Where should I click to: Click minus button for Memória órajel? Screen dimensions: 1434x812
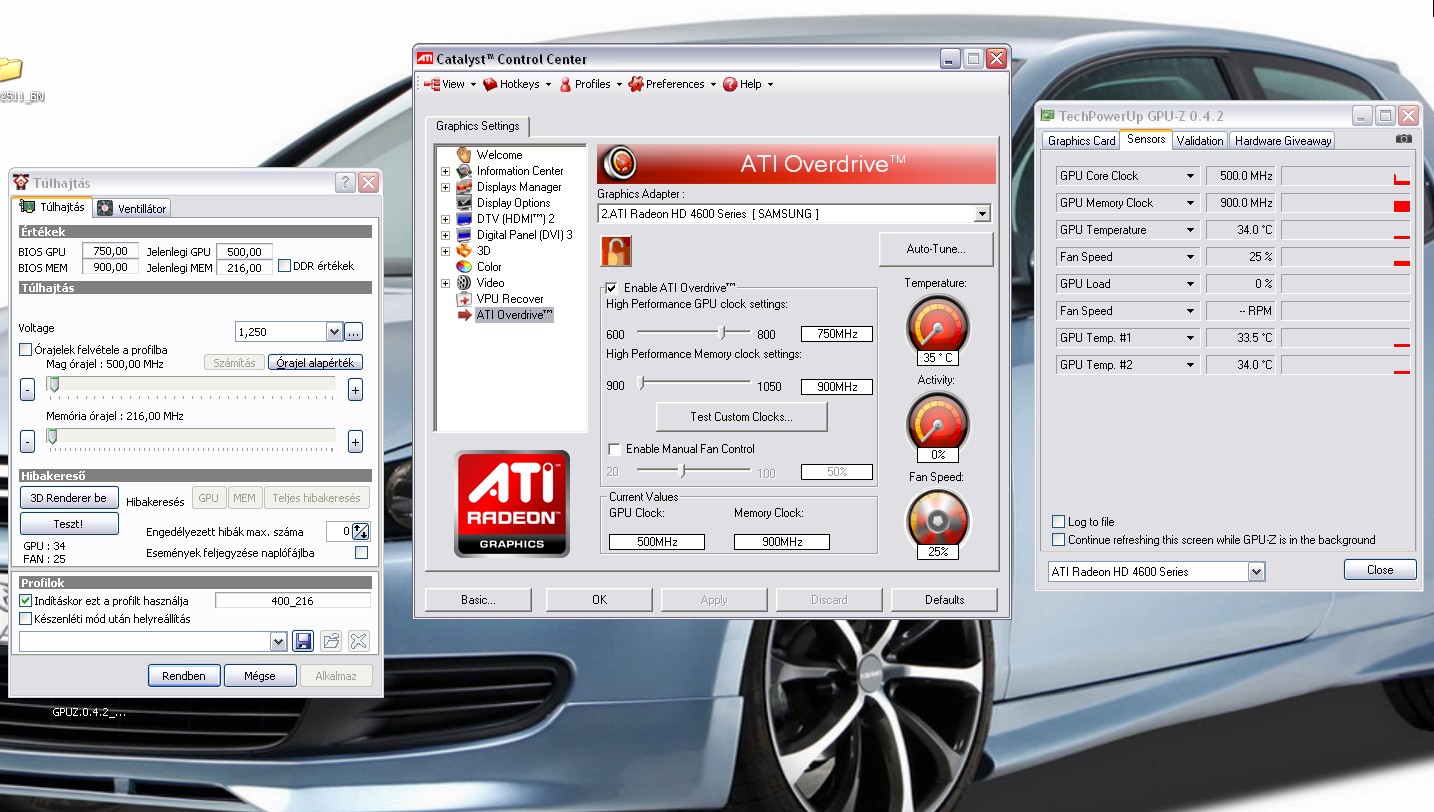click(27, 441)
